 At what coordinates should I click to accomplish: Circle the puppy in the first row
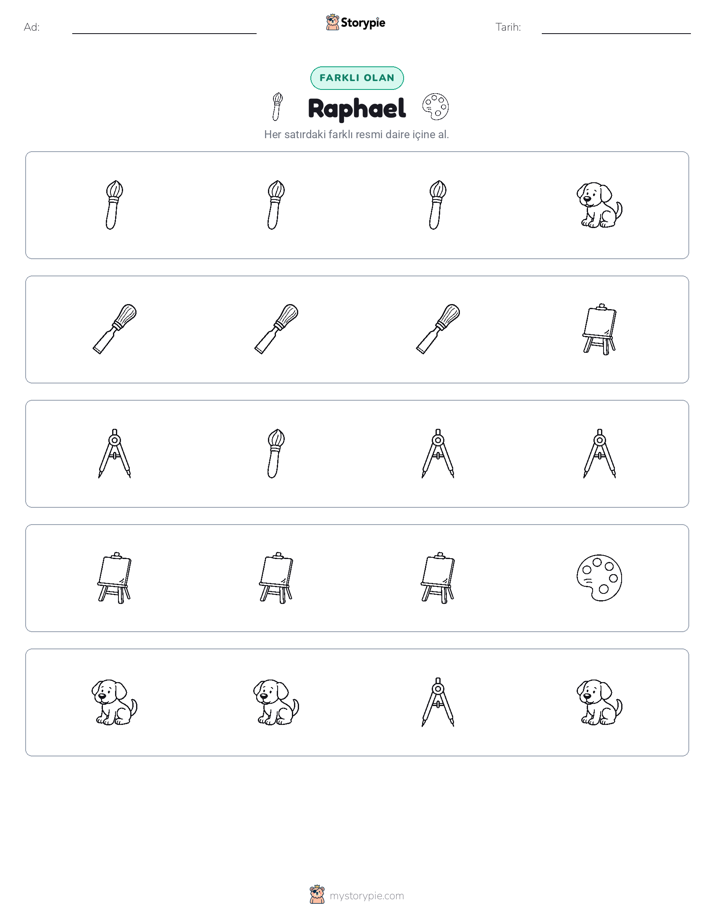click(x=599, y=205)
